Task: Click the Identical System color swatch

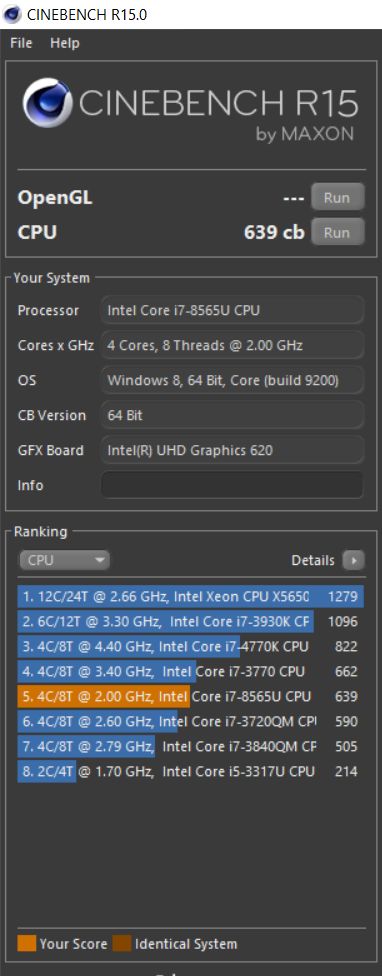Action: [122, 943]
